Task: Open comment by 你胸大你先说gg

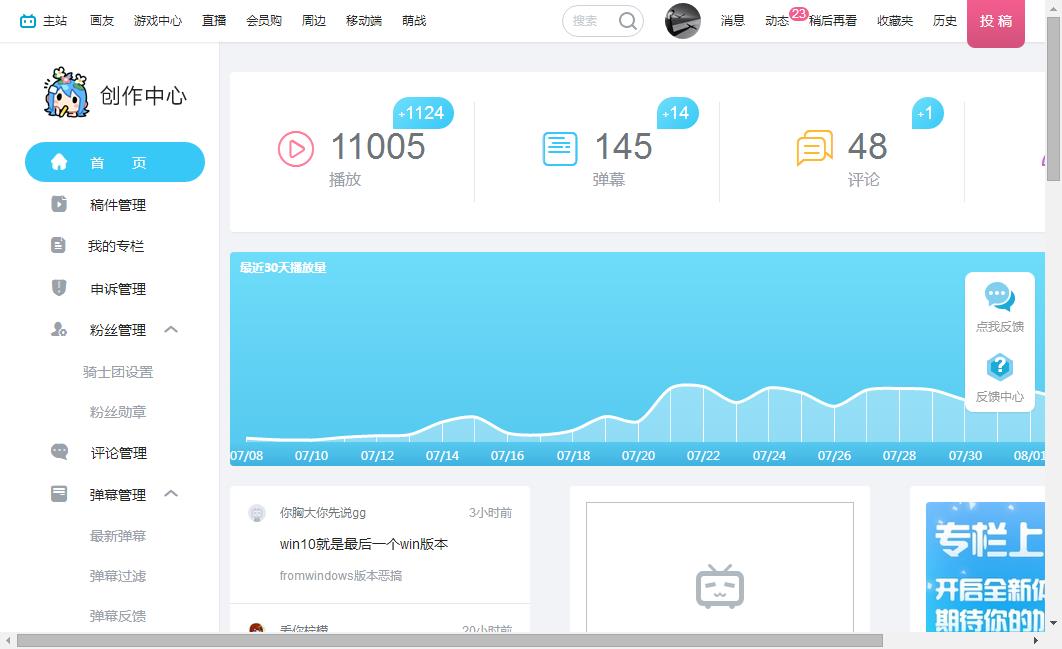Action: [322, 513]
